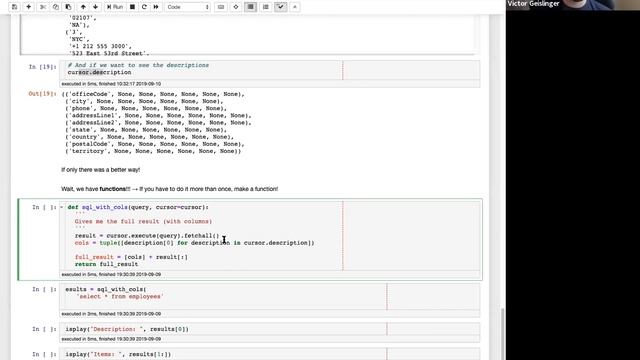Click the 'officeCode' output row
Screen dimensions: 640x360
pos(153,94)
